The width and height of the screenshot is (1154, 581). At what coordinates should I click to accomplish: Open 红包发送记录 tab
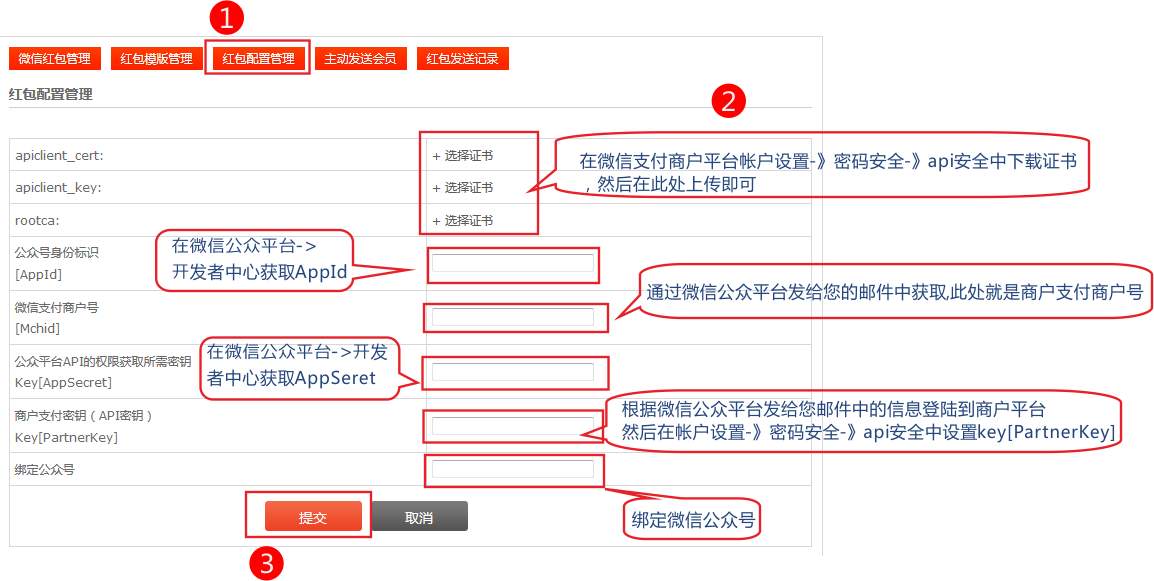463,59
